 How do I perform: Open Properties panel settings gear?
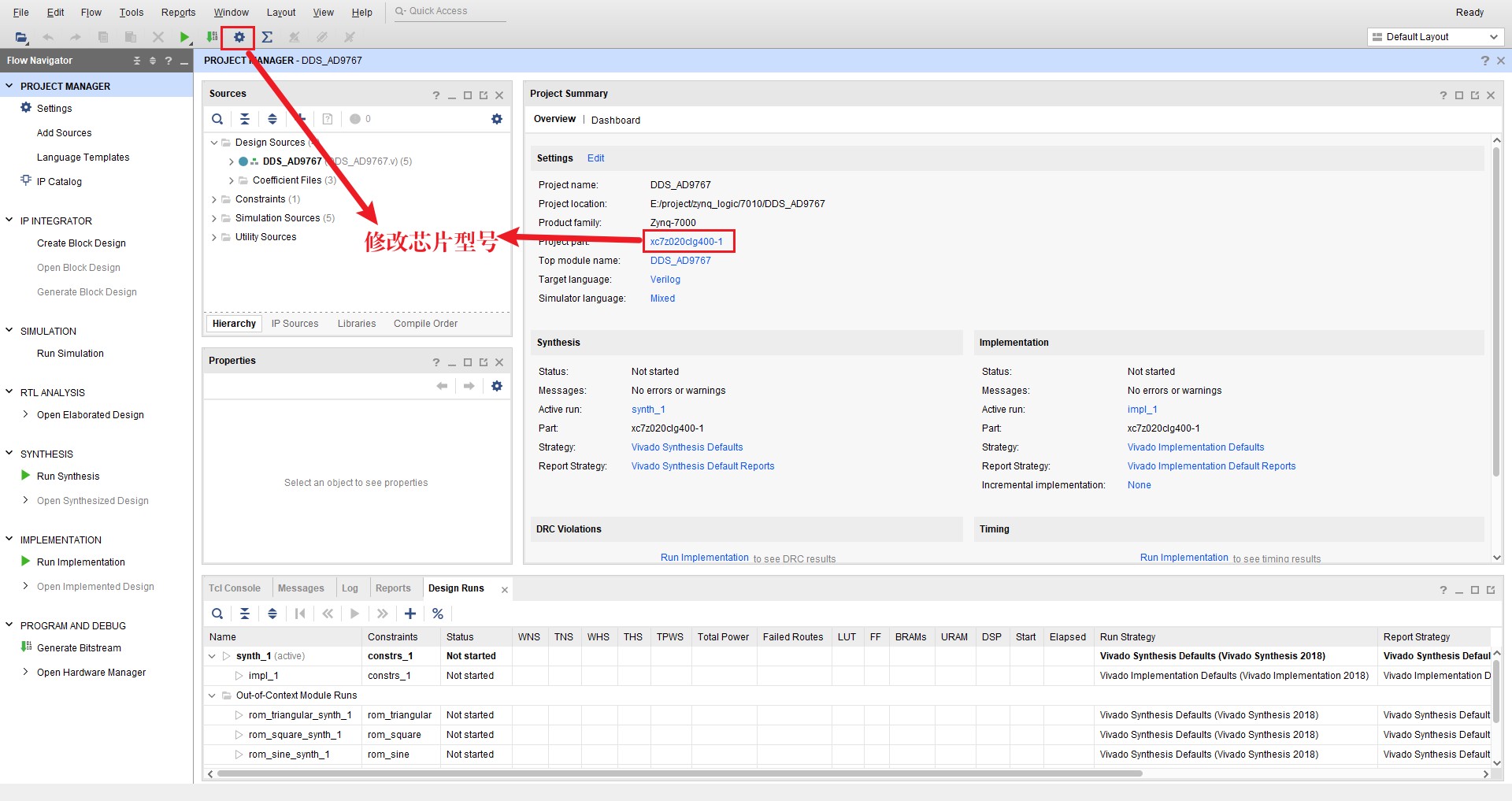click(497, 386)
